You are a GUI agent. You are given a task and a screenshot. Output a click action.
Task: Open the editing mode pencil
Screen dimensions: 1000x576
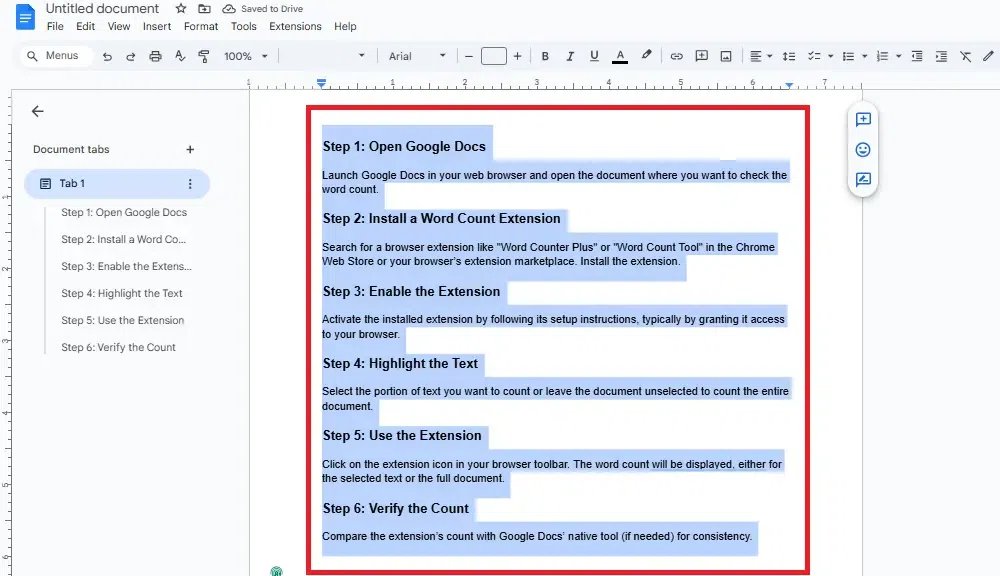[988, 56]
